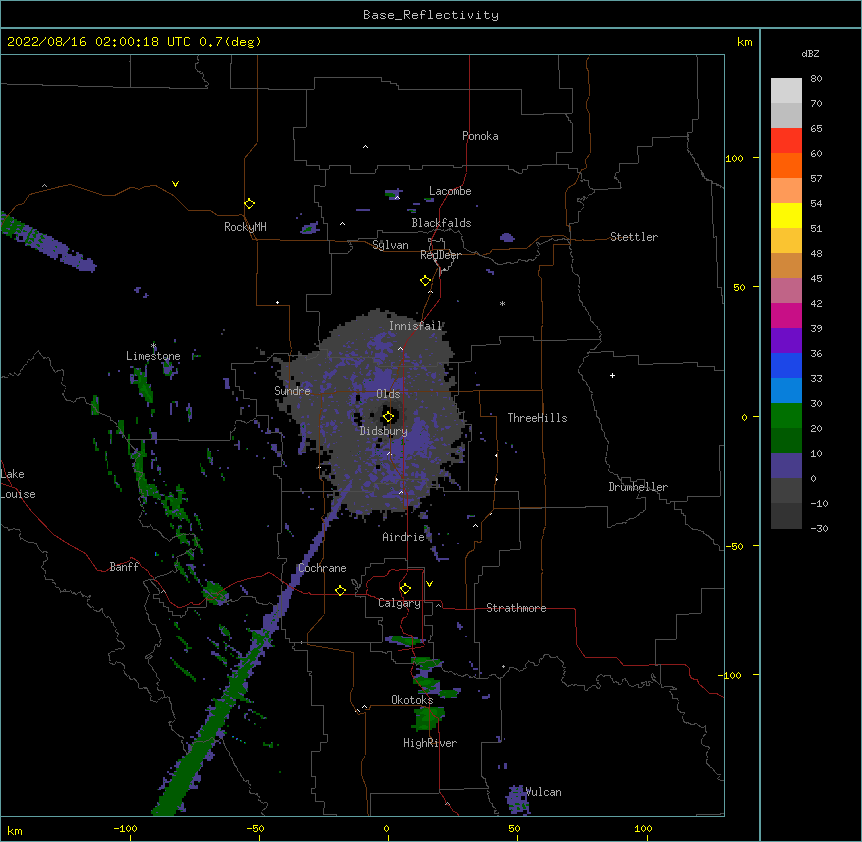Click the Lacombe city label
The height and width of the screenshot is (842, 862).
(450, 191)
